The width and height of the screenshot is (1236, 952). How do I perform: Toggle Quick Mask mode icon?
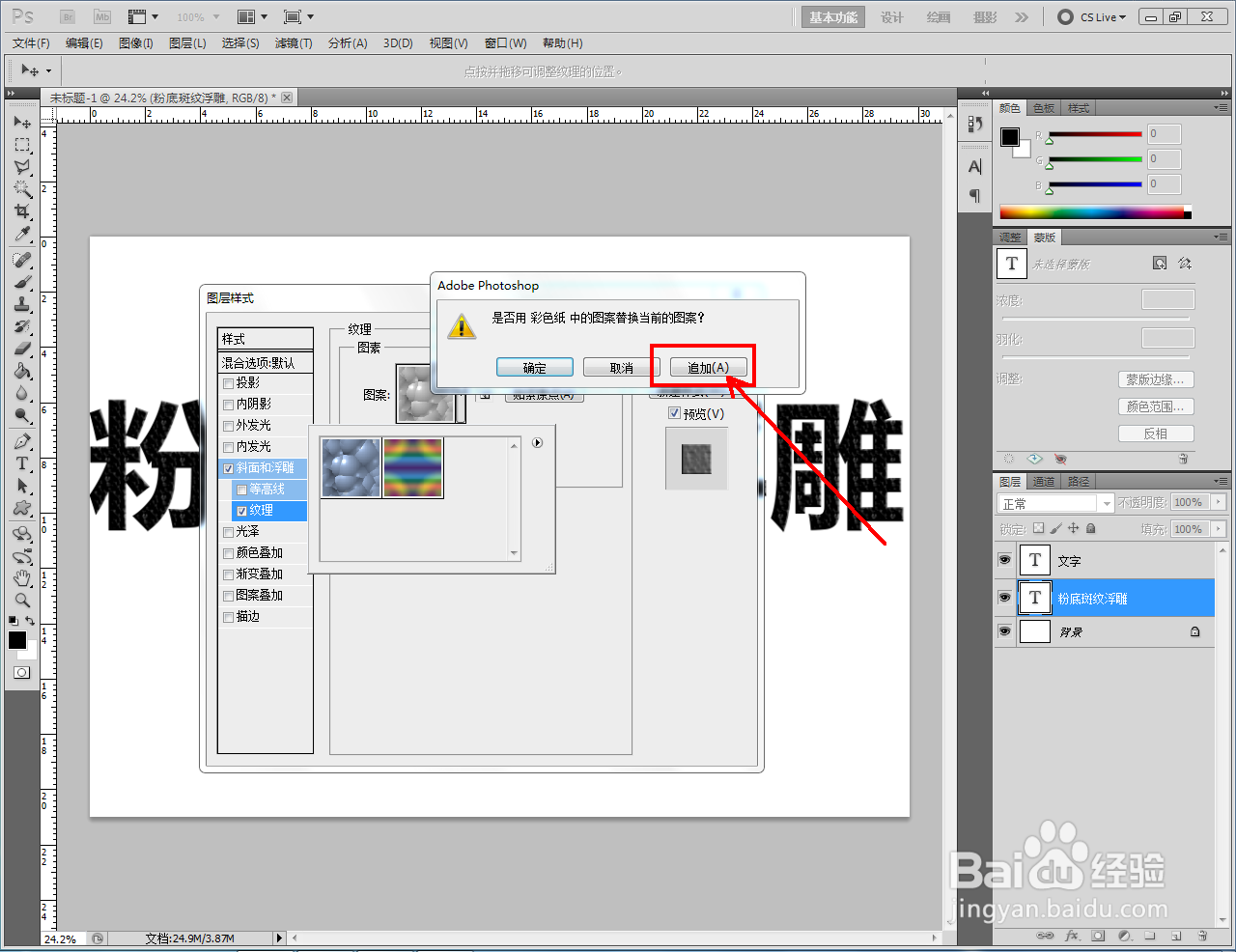pyautogui.click(x=21, y=672)
